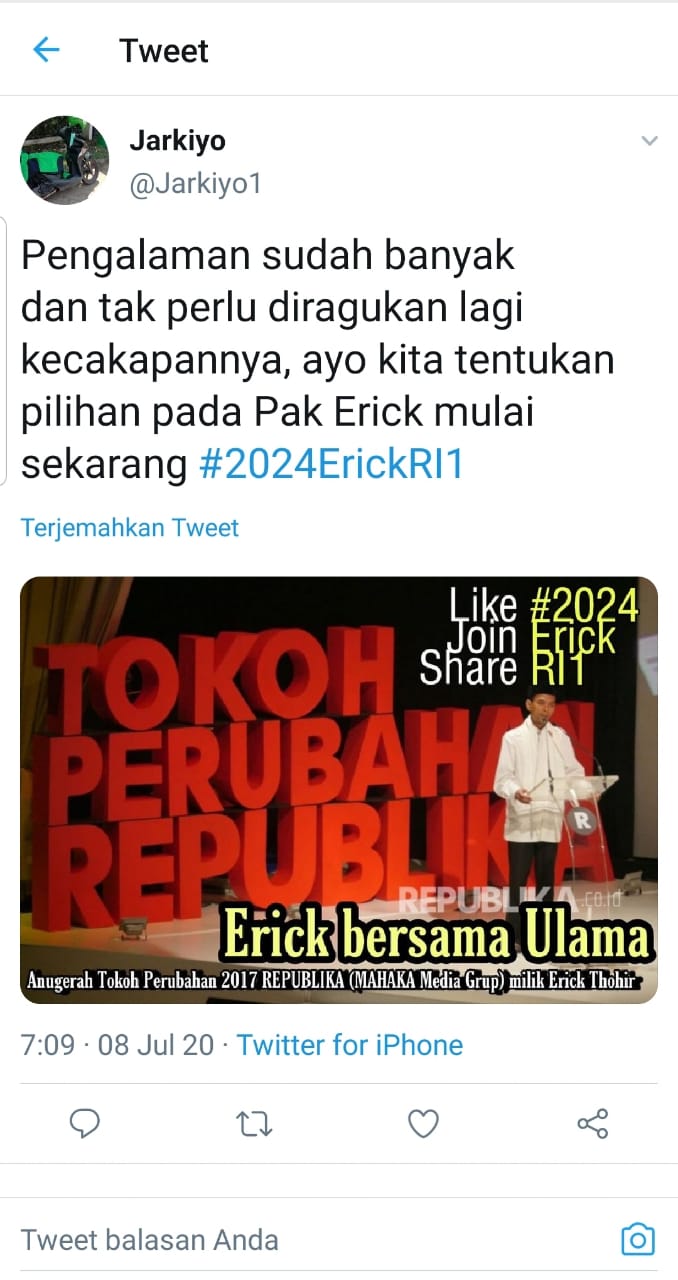Select the @Jarkiyo1 handle

click(x=195, y=184)
